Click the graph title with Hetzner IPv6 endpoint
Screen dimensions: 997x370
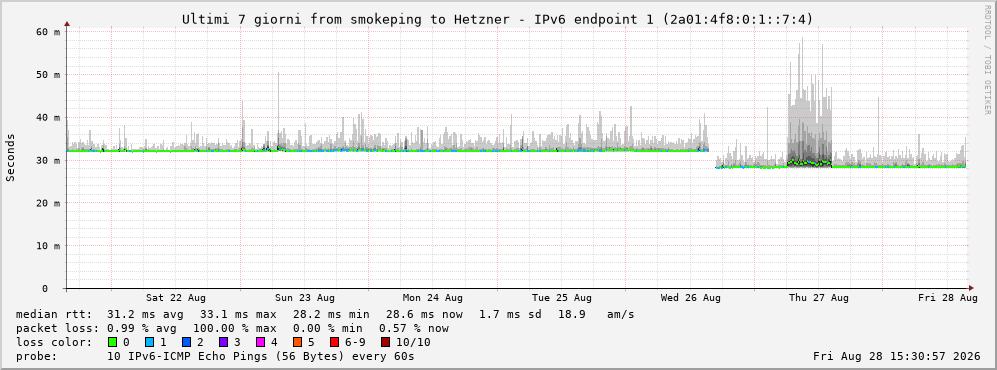click(x=497, y=19)
